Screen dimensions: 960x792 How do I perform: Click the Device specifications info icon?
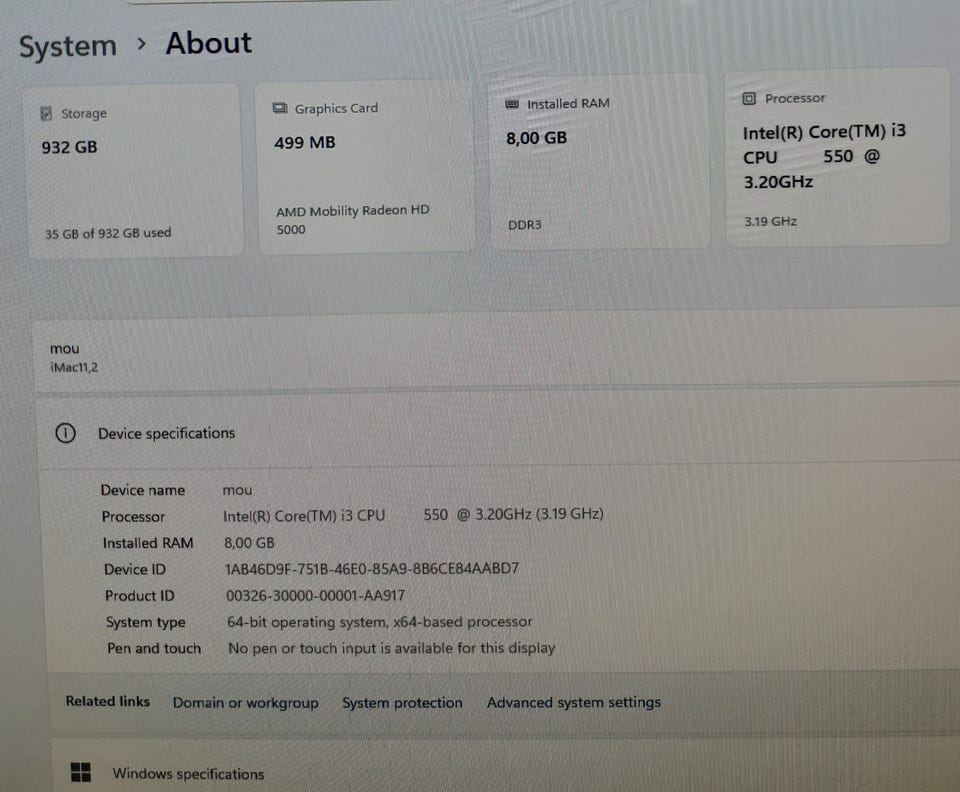pyautogui.click(x=66, y=433)
